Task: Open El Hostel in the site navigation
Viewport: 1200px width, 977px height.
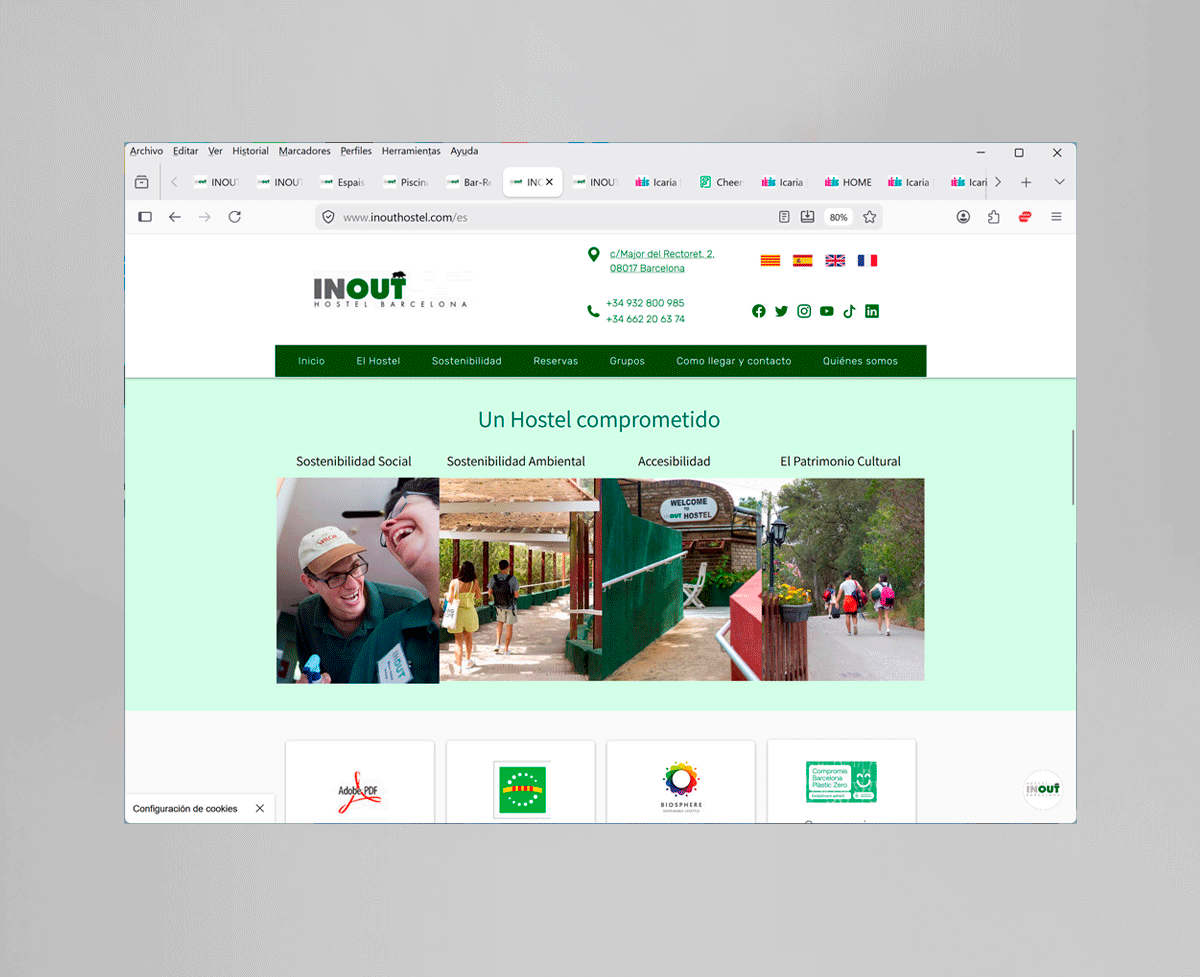Action: [378, 361]
